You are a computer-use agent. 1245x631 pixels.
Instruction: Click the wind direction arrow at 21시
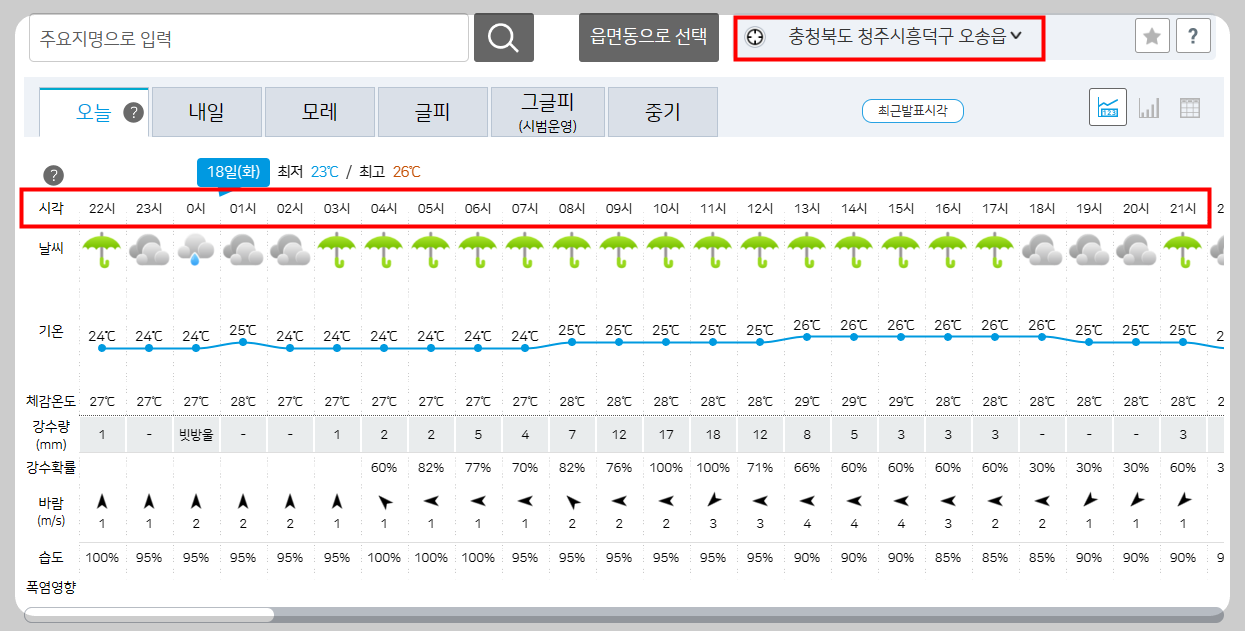pos(1183,500)
